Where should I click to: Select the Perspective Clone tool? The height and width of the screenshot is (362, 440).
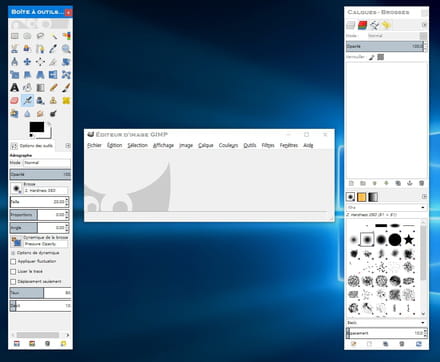14,114
